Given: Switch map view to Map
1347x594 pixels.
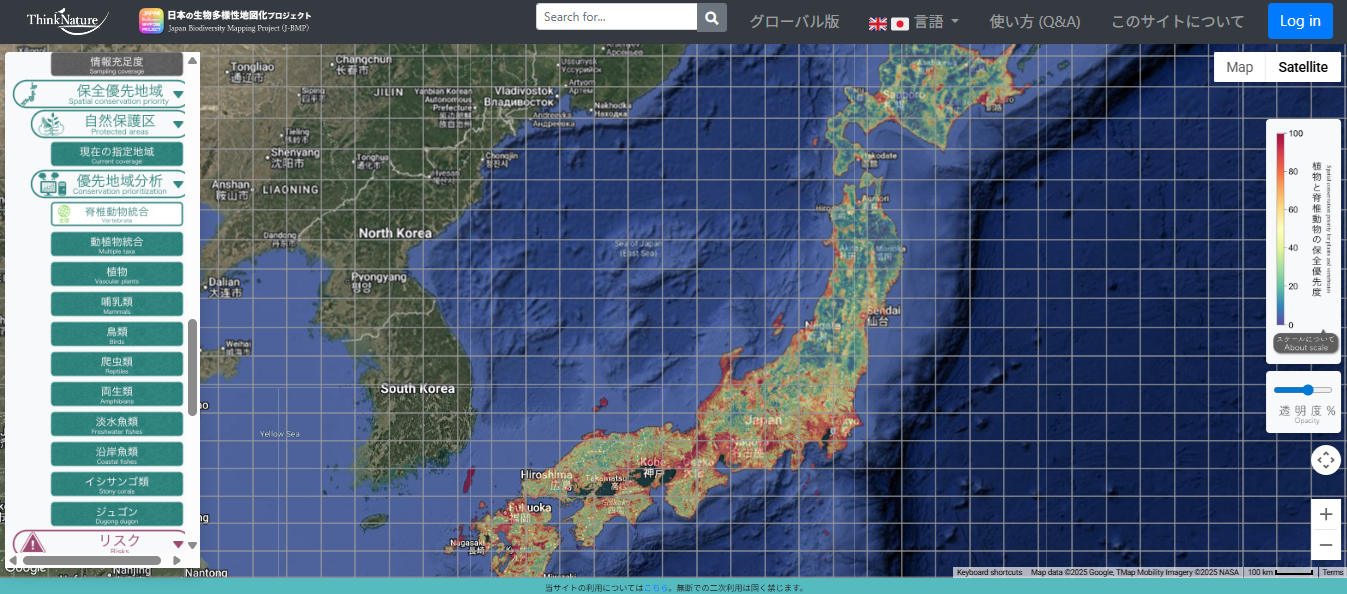Looking at the screenshot, I should click(1239, 67).
